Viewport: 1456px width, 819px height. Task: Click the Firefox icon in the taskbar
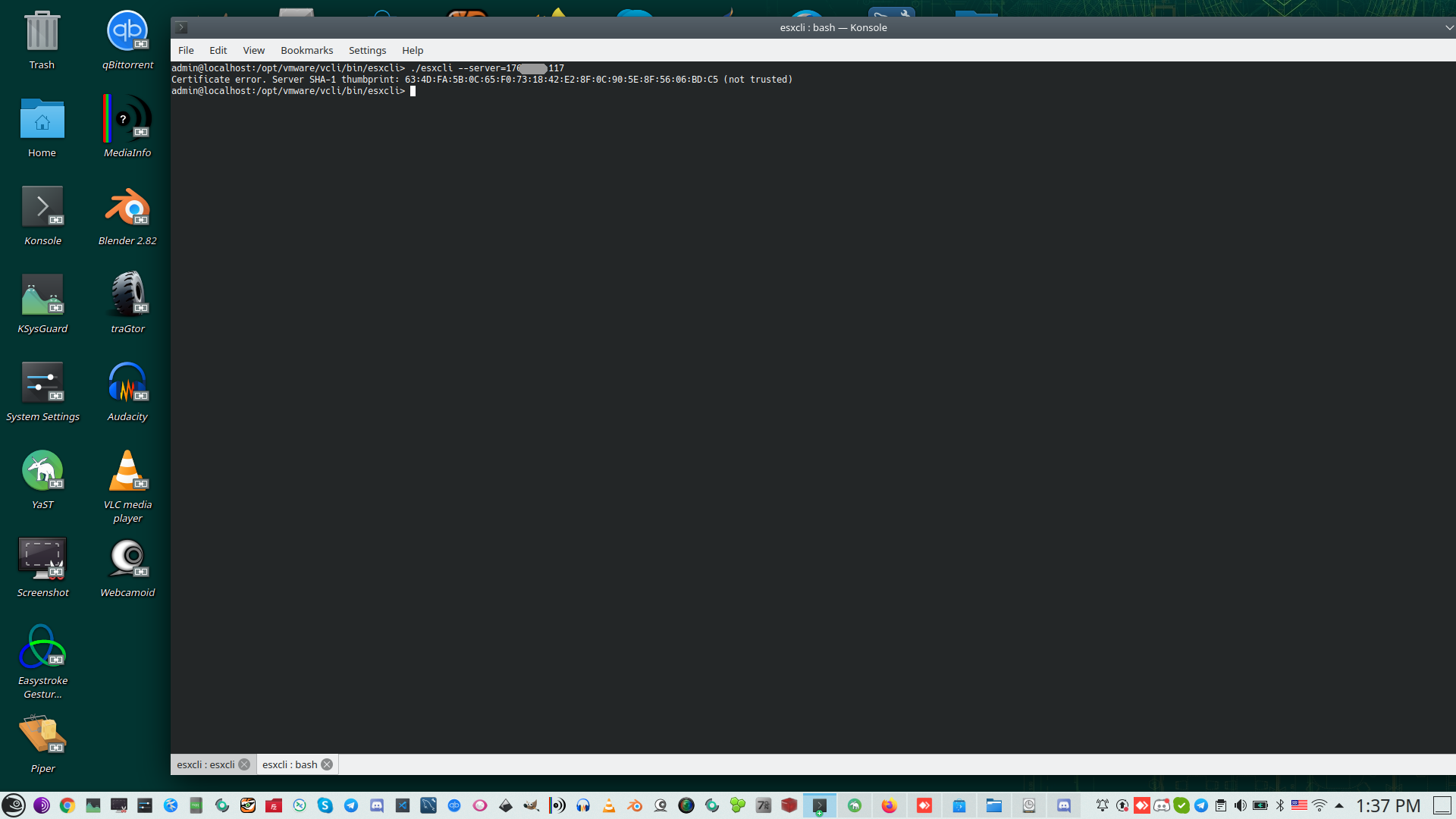coord(889,805)
